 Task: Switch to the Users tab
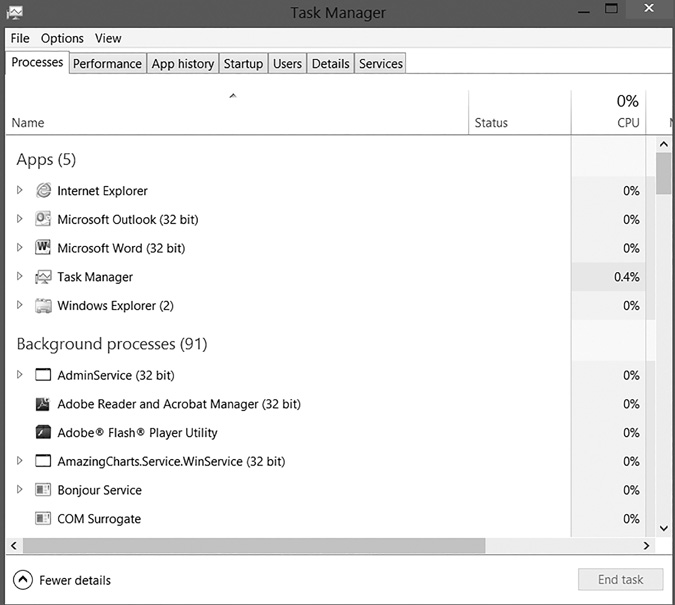pos(287,64)
